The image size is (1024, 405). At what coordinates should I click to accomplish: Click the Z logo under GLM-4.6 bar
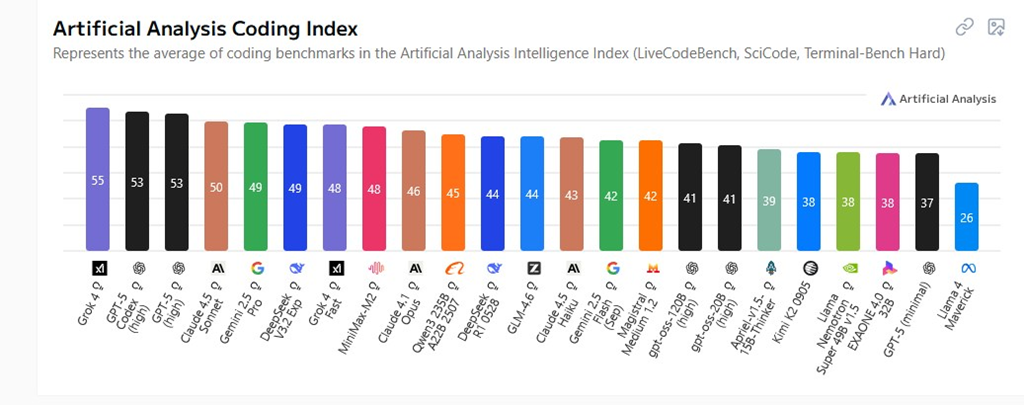(x=533, y=268)
